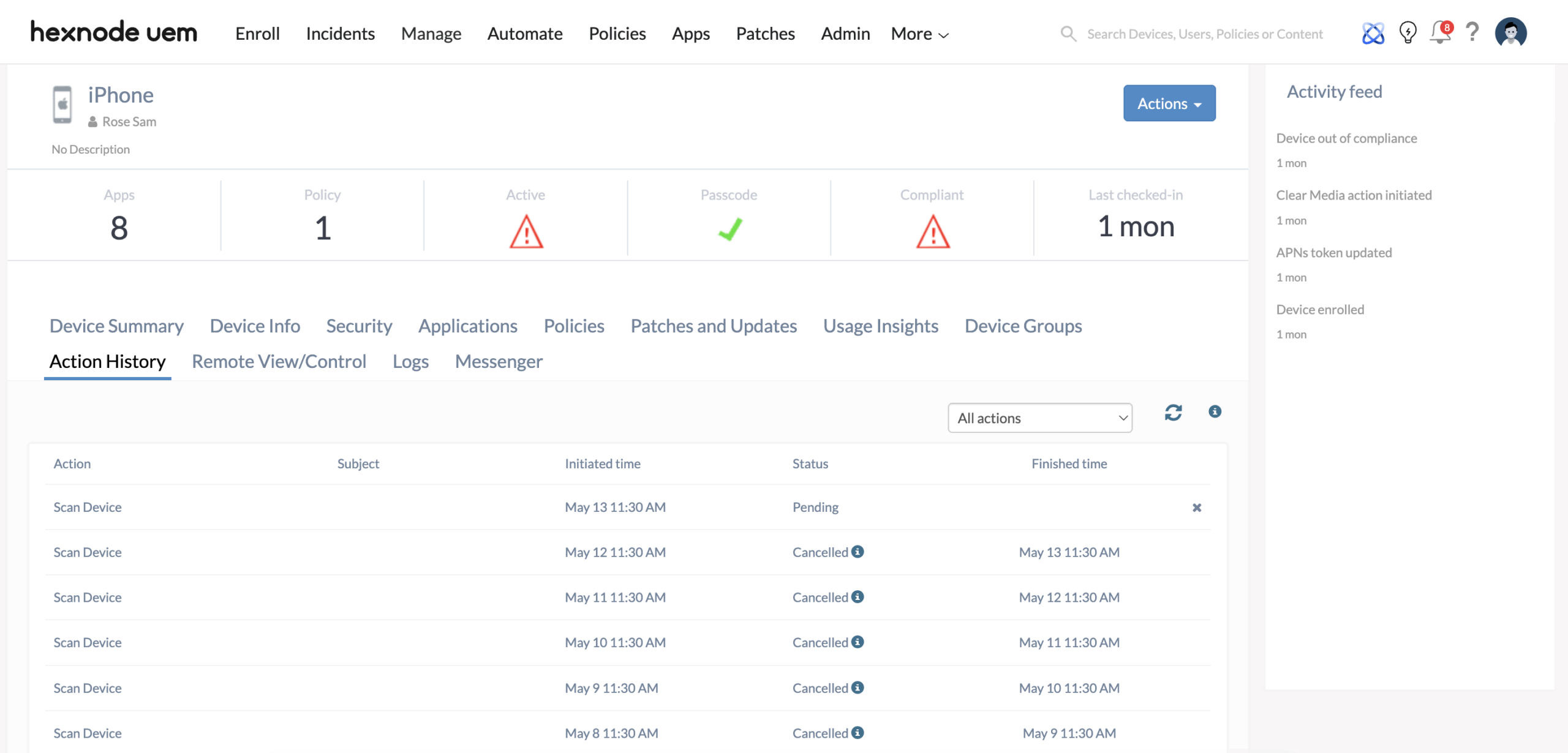The height and width of the screenshot is (753, 1568).
Task: Switch to the Security tab
Action: [x=359, y=326]
